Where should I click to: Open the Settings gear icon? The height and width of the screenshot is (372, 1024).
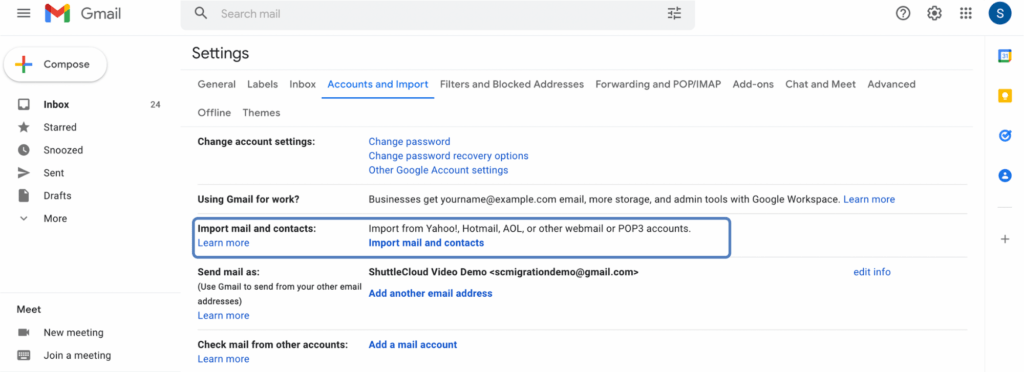935,13
